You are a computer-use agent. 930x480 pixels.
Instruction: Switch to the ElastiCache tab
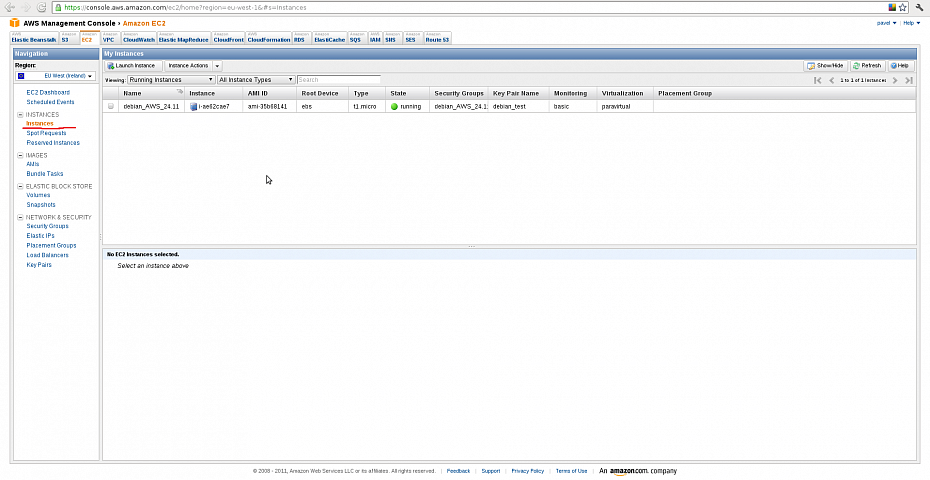click(329, 38)
